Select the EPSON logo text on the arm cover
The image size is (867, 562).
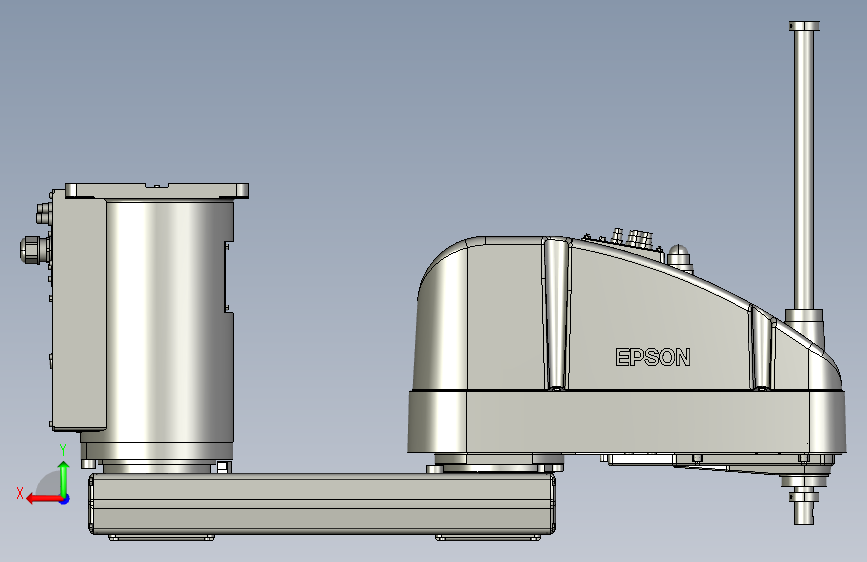(x=653, y=357)
